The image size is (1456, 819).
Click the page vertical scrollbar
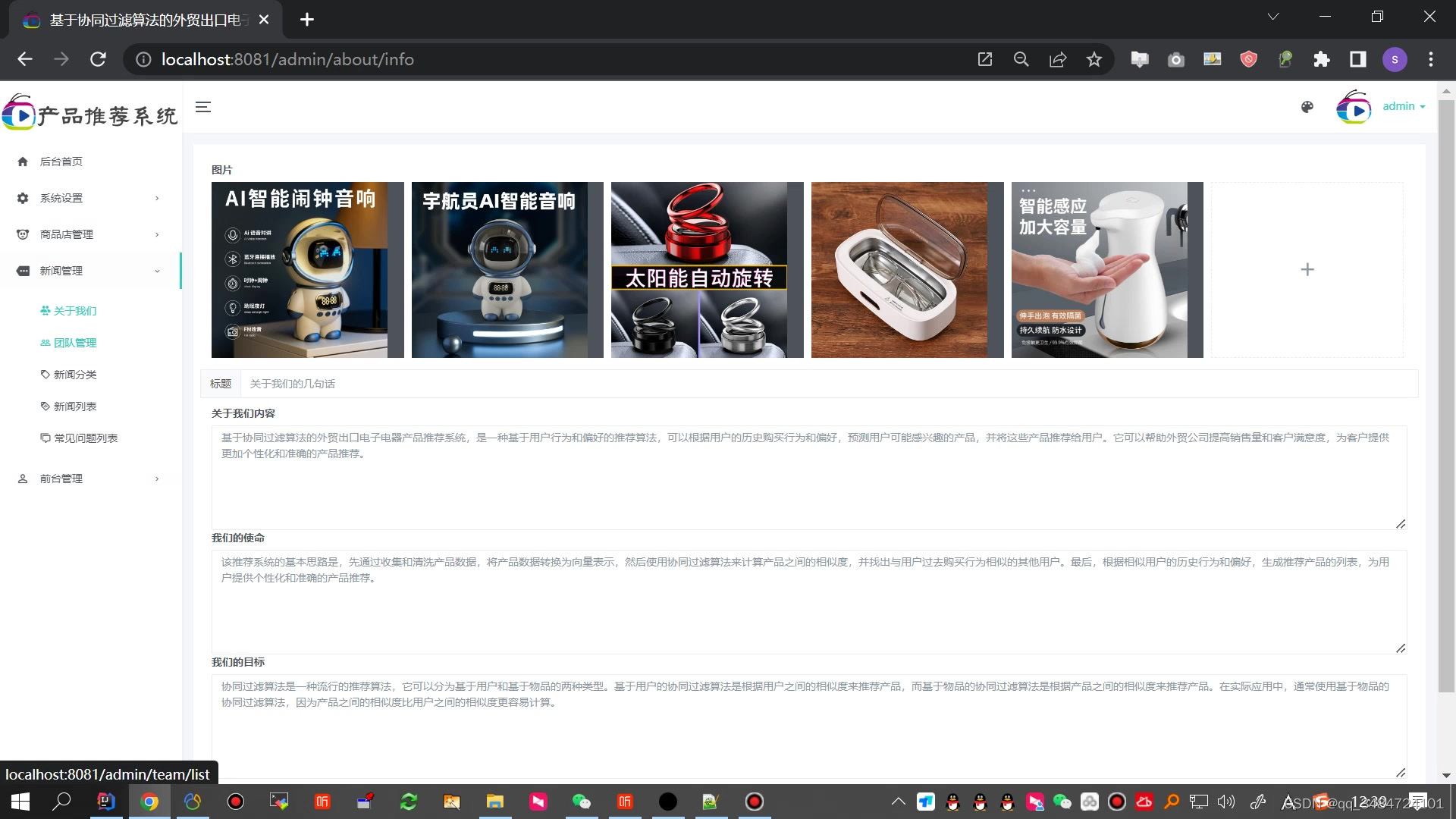click(x=1446, y=394)
